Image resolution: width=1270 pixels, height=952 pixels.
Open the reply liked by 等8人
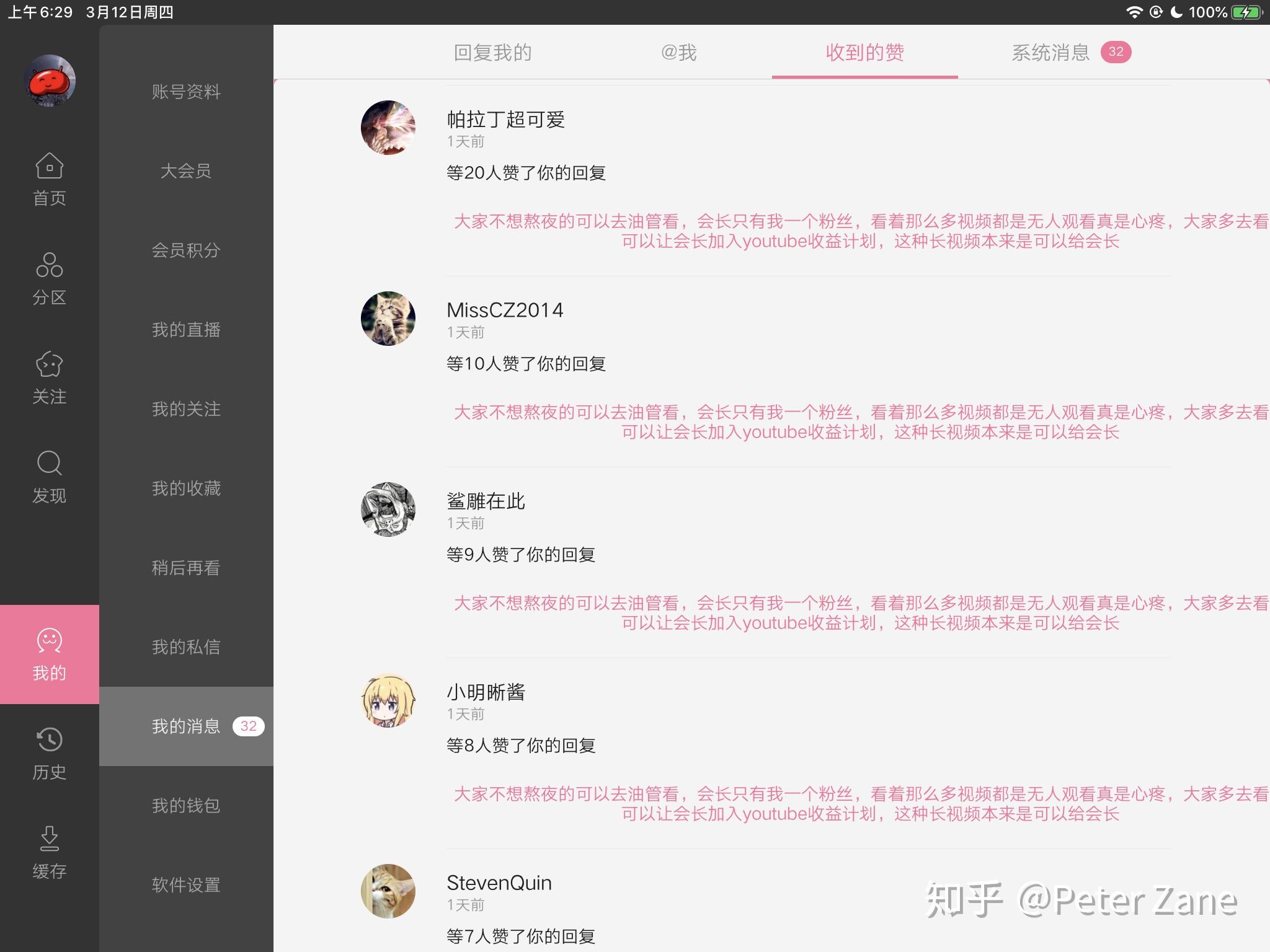[861, 804]
